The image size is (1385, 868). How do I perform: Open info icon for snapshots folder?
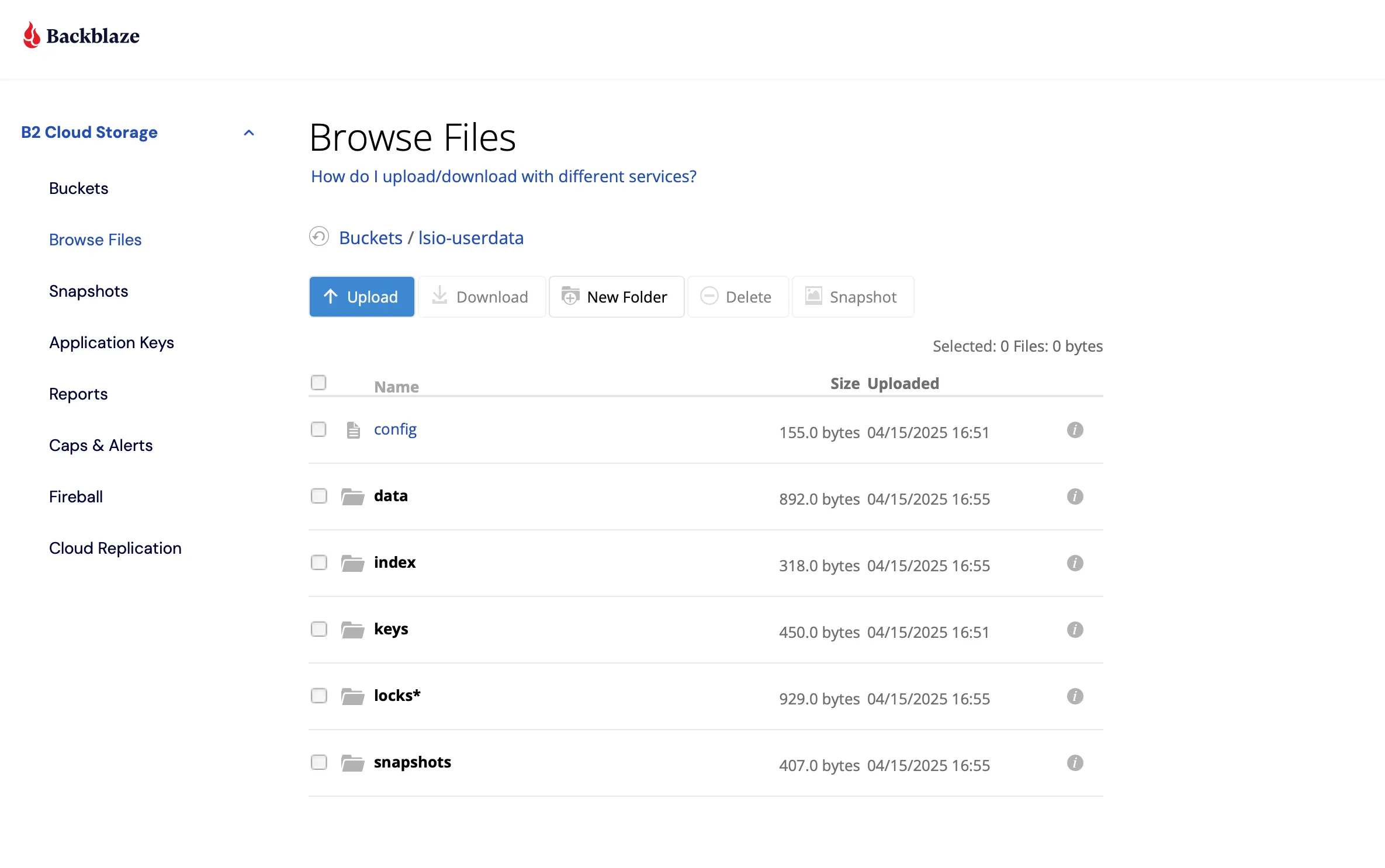[x=1075, y=763]
